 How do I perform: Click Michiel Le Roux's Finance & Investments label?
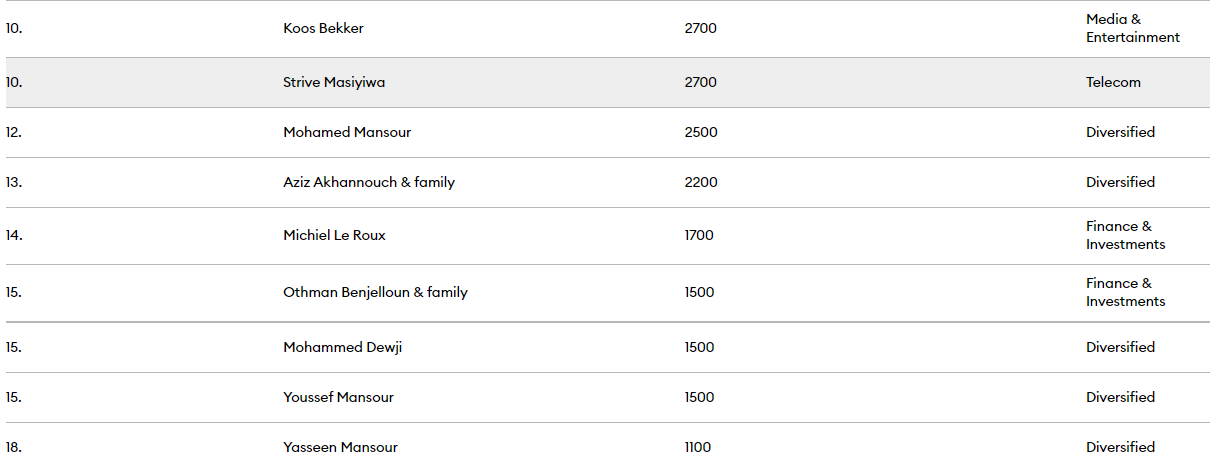1126,235
